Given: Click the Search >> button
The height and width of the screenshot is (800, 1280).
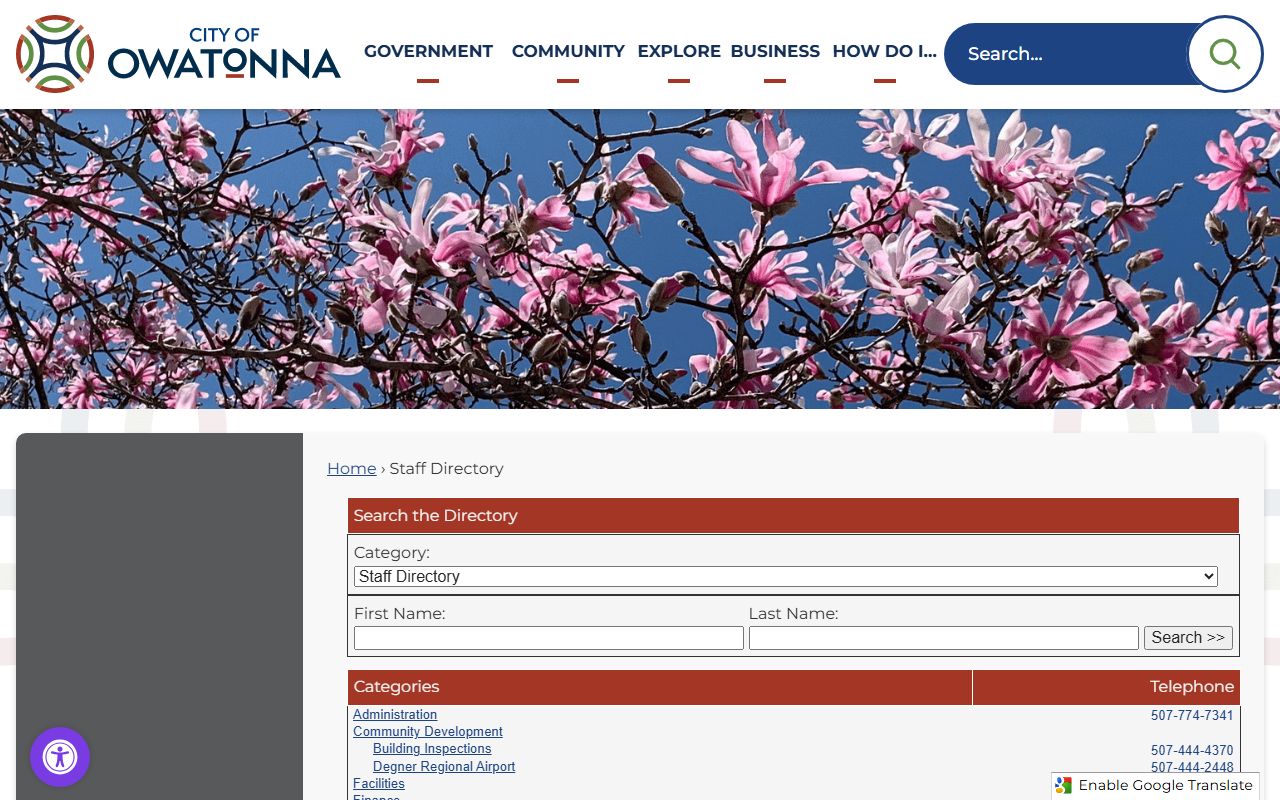Looking at the screenshot, I should tap(1188, 638).
